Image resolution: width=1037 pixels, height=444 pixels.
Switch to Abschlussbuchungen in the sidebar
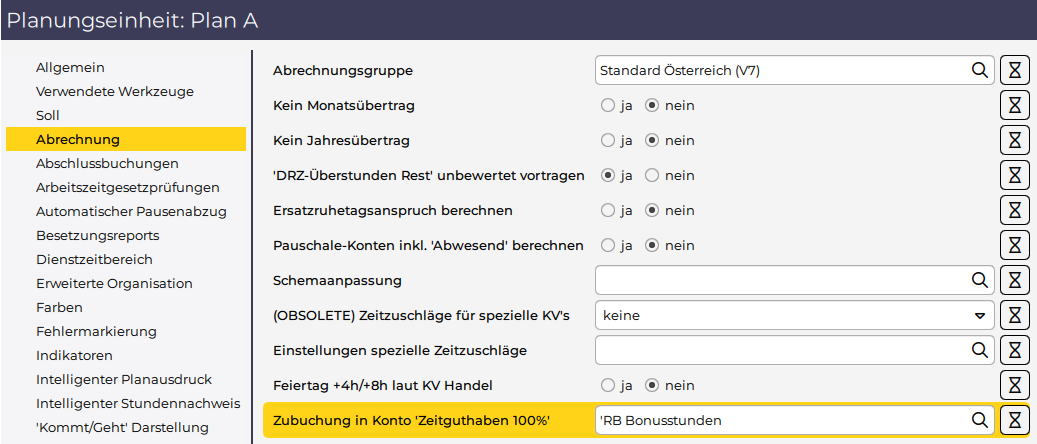click(x=107, y=163)
